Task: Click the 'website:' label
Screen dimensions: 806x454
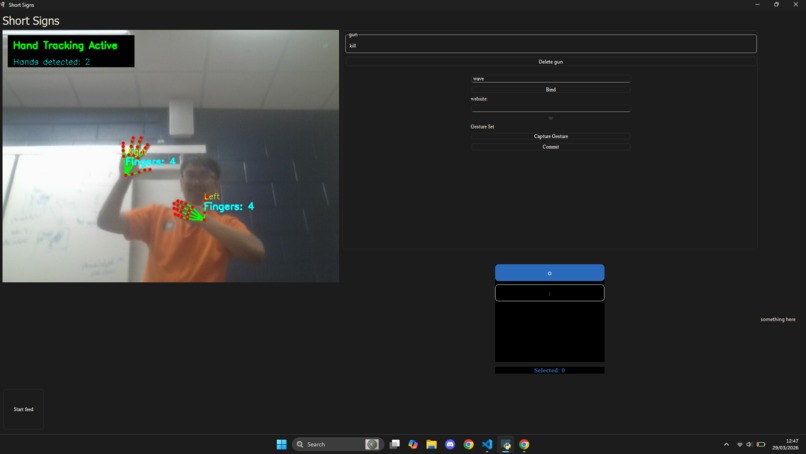Action: (x=479, y=99)
